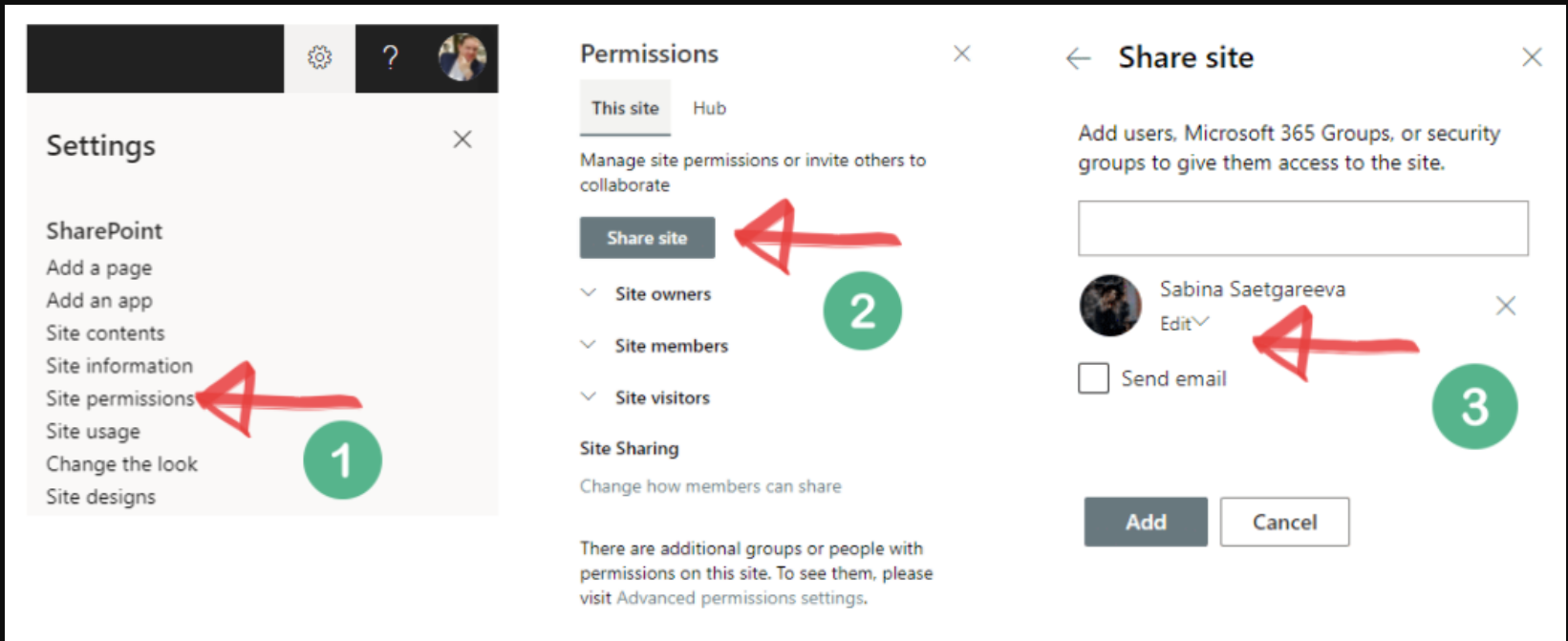The width and height of the screenshot is (1568, 641).
Task: Open the user profile avatar
Action: coord(462,57)
